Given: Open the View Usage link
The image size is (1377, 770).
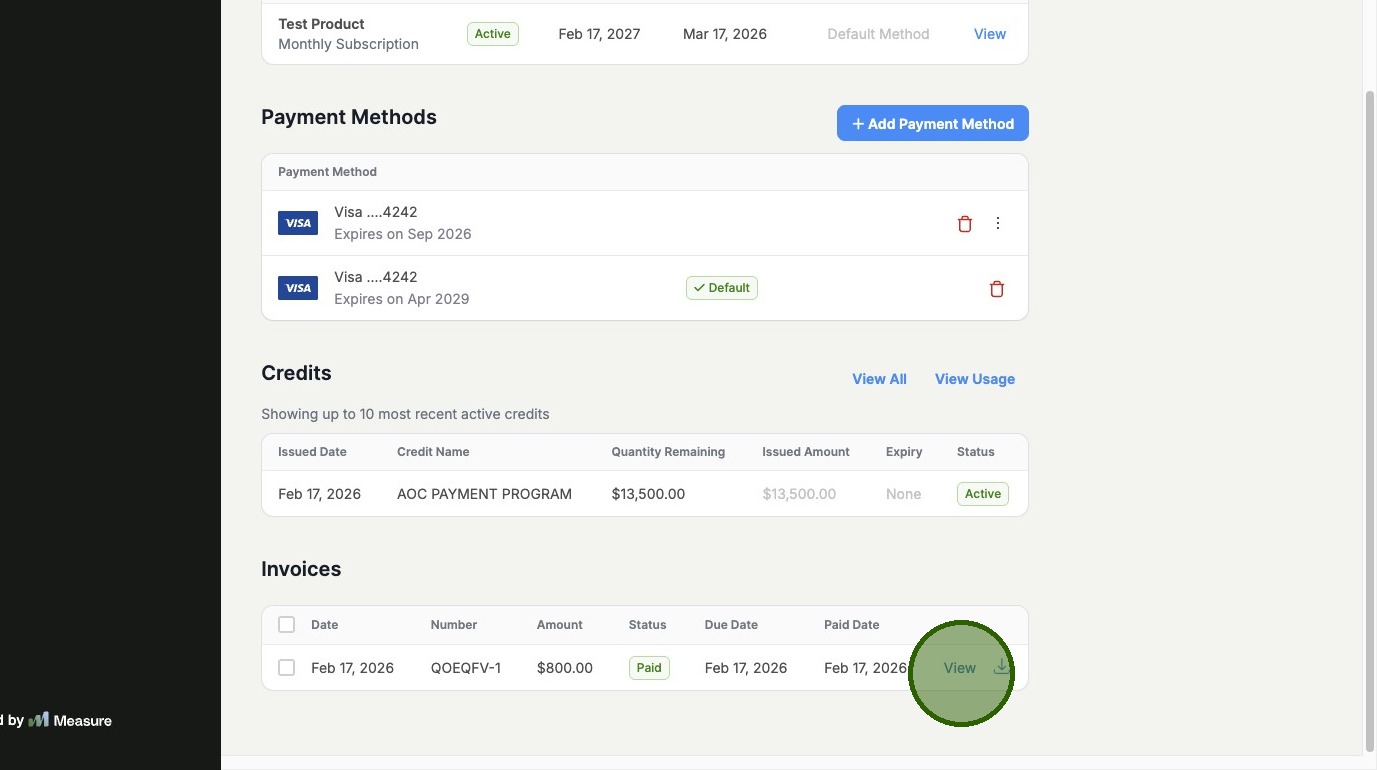Looking at the screenshot, I should [974, 379].
